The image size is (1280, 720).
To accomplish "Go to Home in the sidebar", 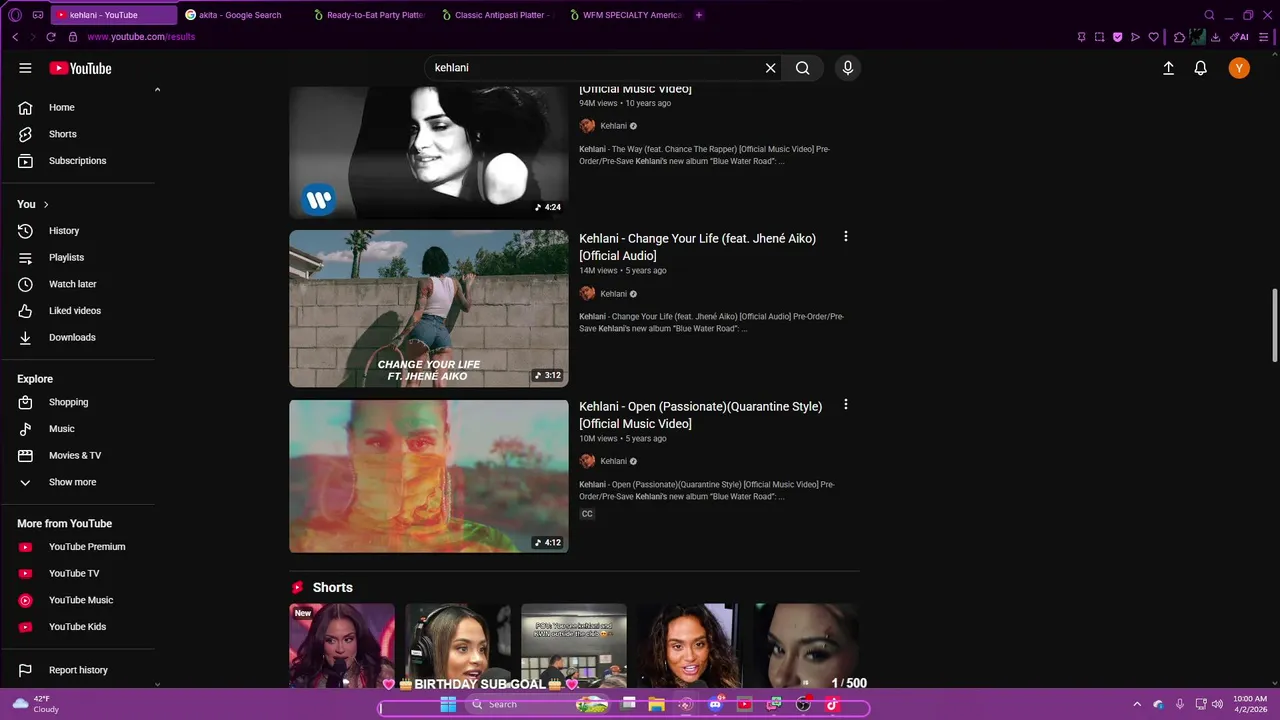I will click(x=80, y=107).
